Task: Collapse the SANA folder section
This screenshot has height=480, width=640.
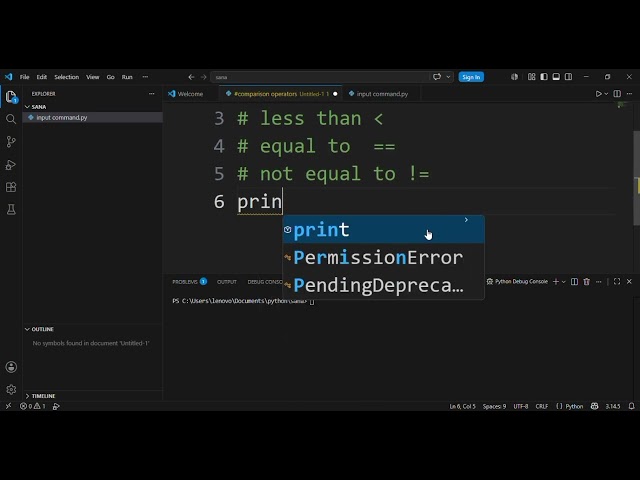Action: coord(27,107)
